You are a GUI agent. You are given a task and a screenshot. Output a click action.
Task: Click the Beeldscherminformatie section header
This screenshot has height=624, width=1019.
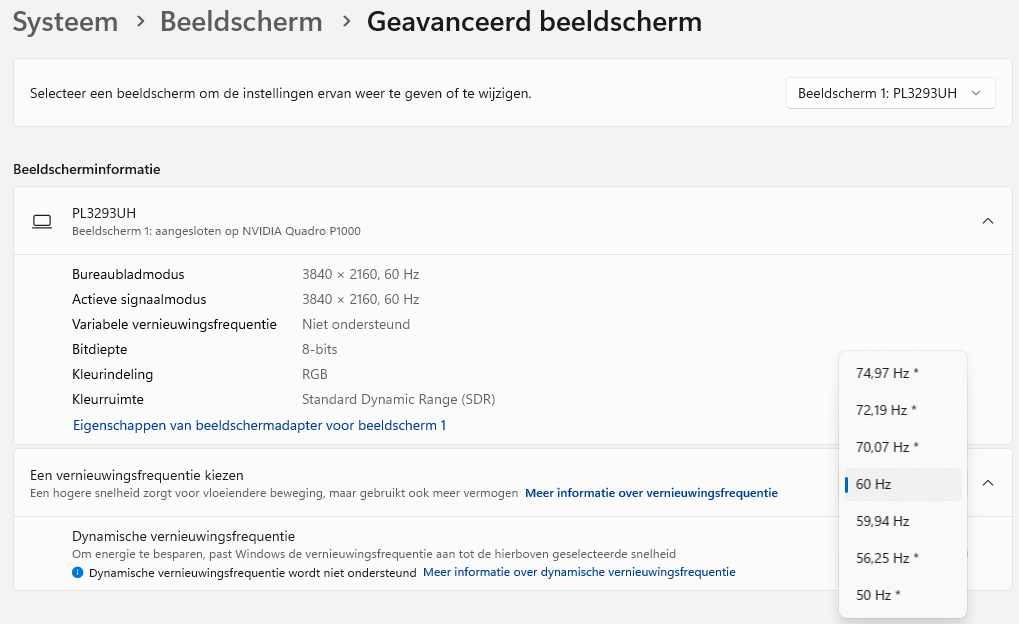[85, 169]
